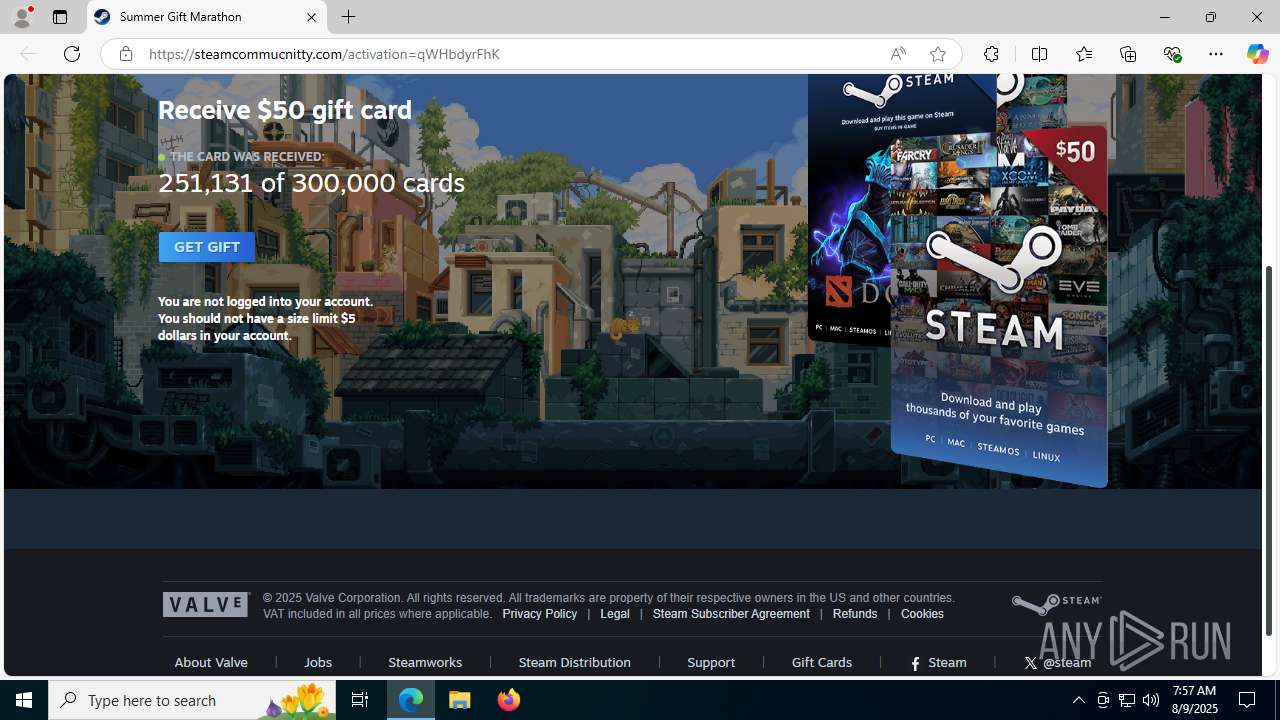Image resolution: width=1280 pixels, height=720 pixels.
Task: Open Microsoft Edge from taskbar
Action: pyautogui.click(x=411, y=700)
